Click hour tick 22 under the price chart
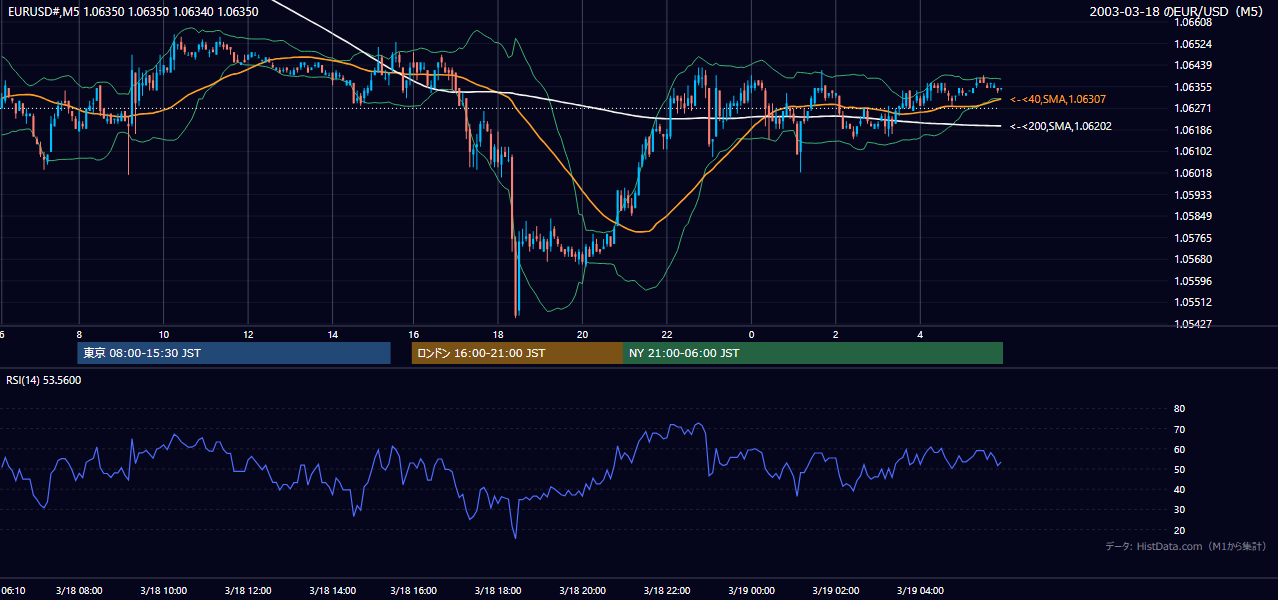Viewport: 1278px width, 600px height. (667, 335)
